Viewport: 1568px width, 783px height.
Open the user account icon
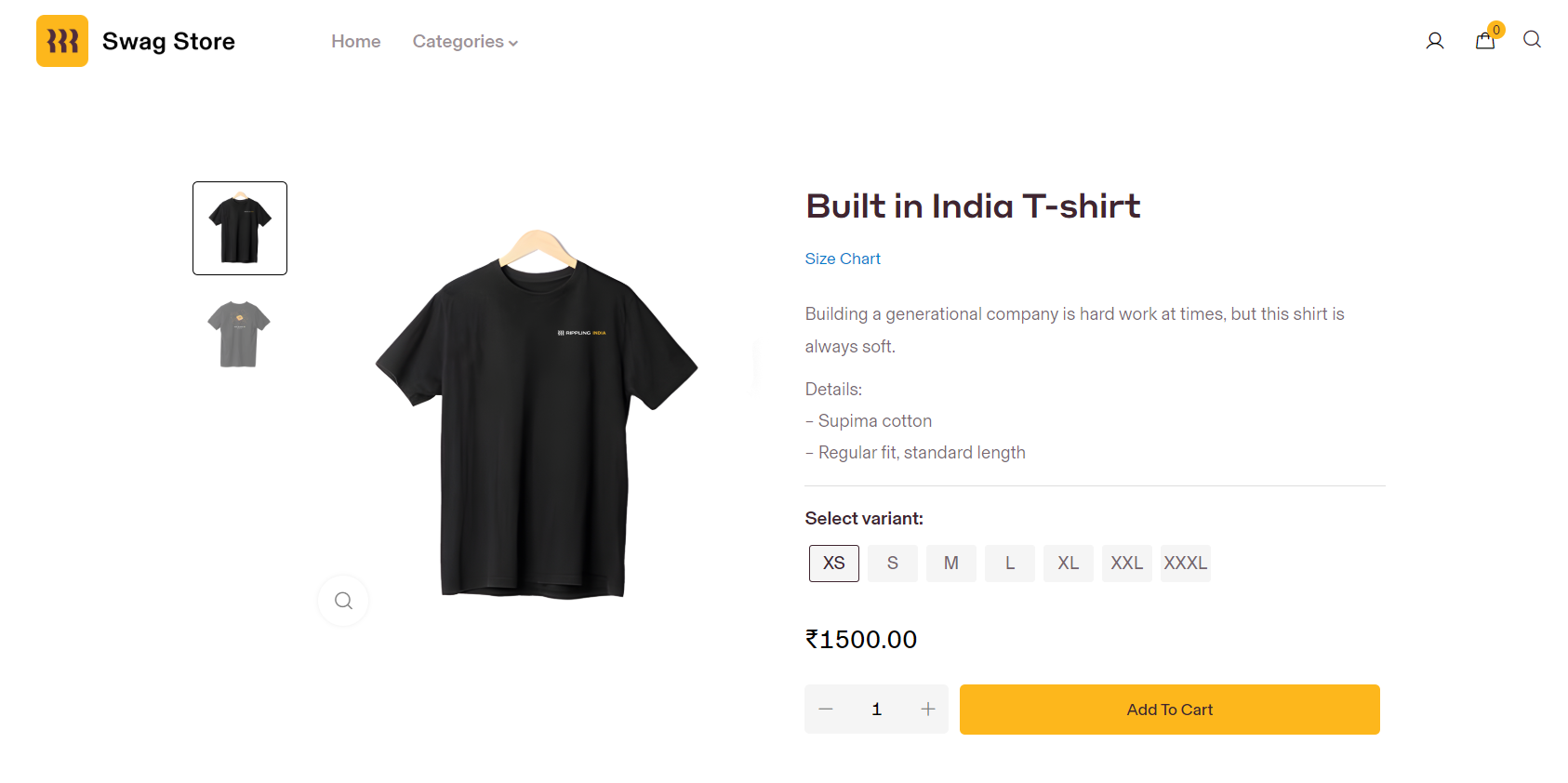click(1434, 41)
